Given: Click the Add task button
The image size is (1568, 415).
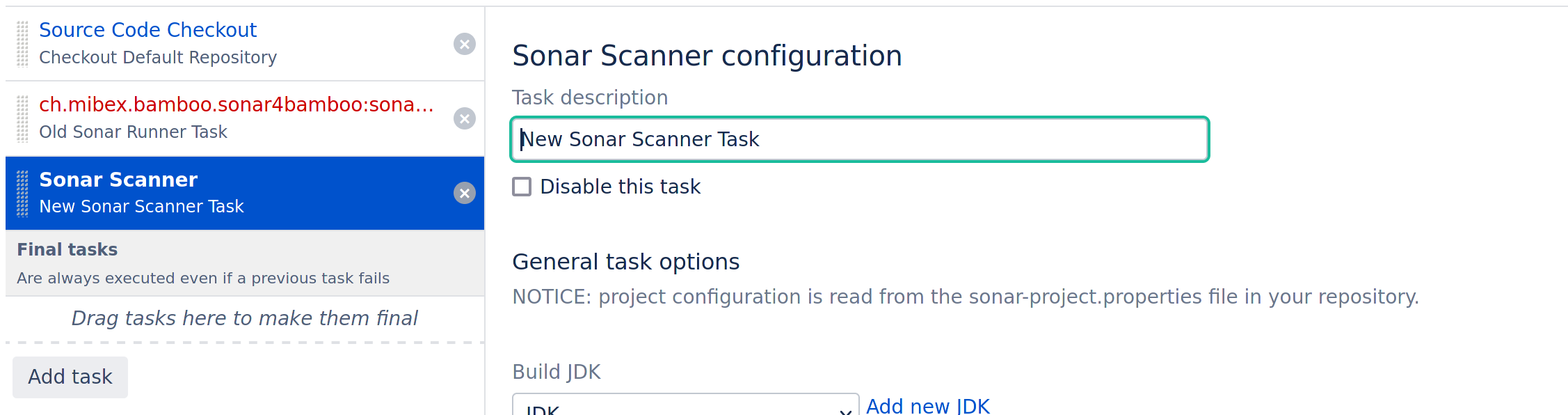Looking at the screenshot, I should click(70, 377).
